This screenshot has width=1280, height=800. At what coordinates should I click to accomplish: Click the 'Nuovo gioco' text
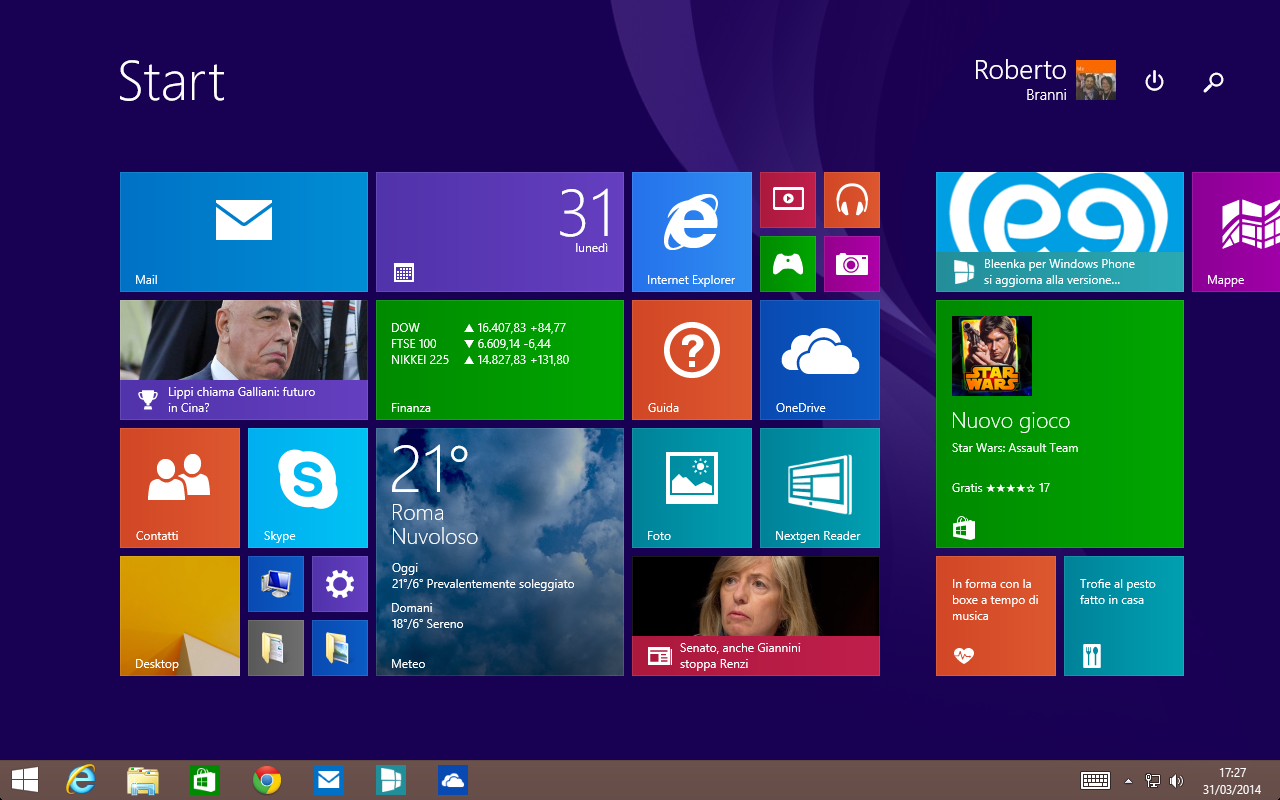1011,421
